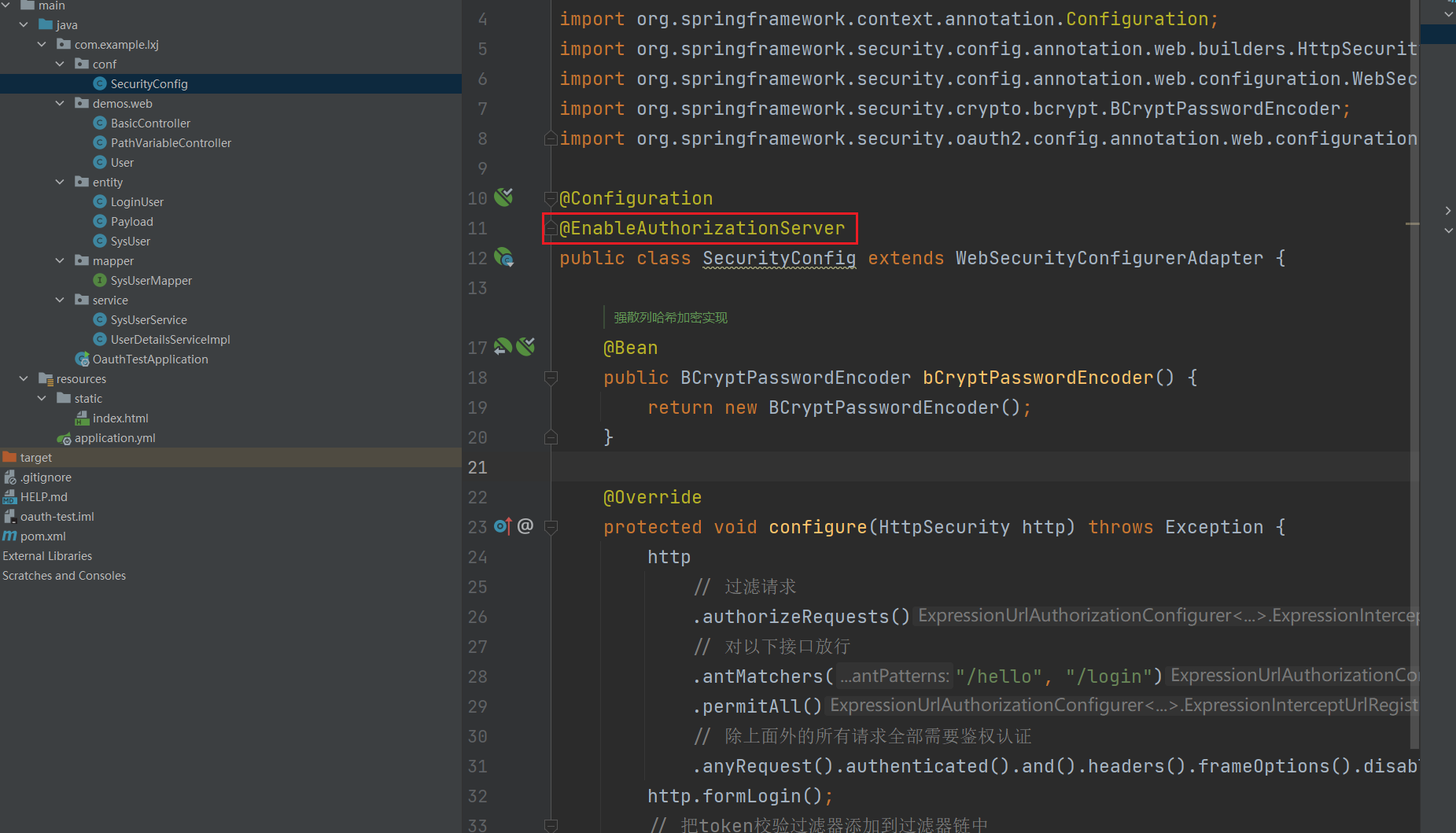Image resolution: width=1456 pixels, height=833 pixels.
Task: Click the second gutter icon beside the @Bean annotation
Action: pyautogui.click(x=525, y=347)
